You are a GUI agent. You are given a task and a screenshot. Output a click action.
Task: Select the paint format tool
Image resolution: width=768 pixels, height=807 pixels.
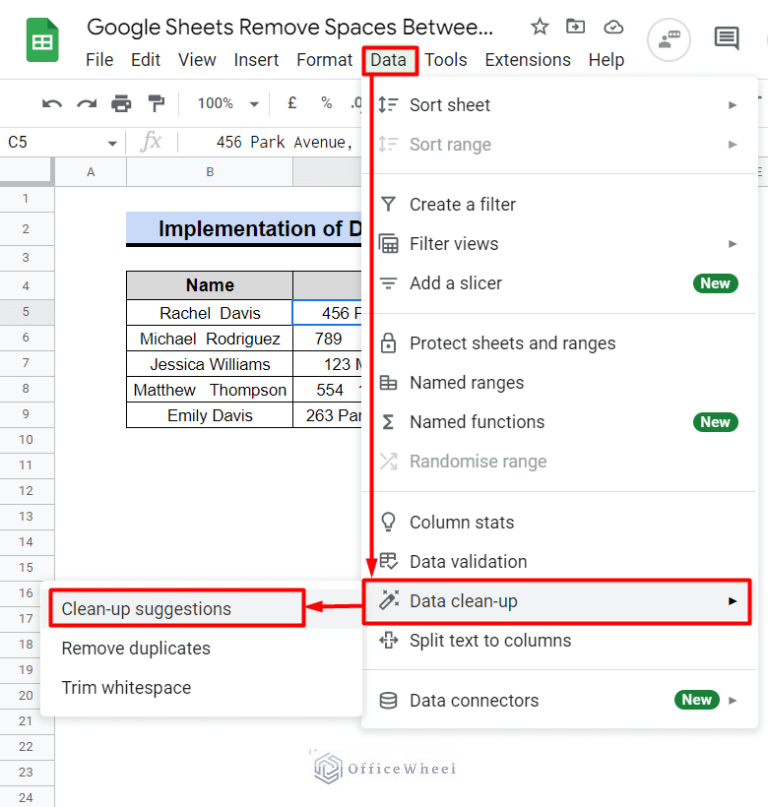click(x=155, y=103)
